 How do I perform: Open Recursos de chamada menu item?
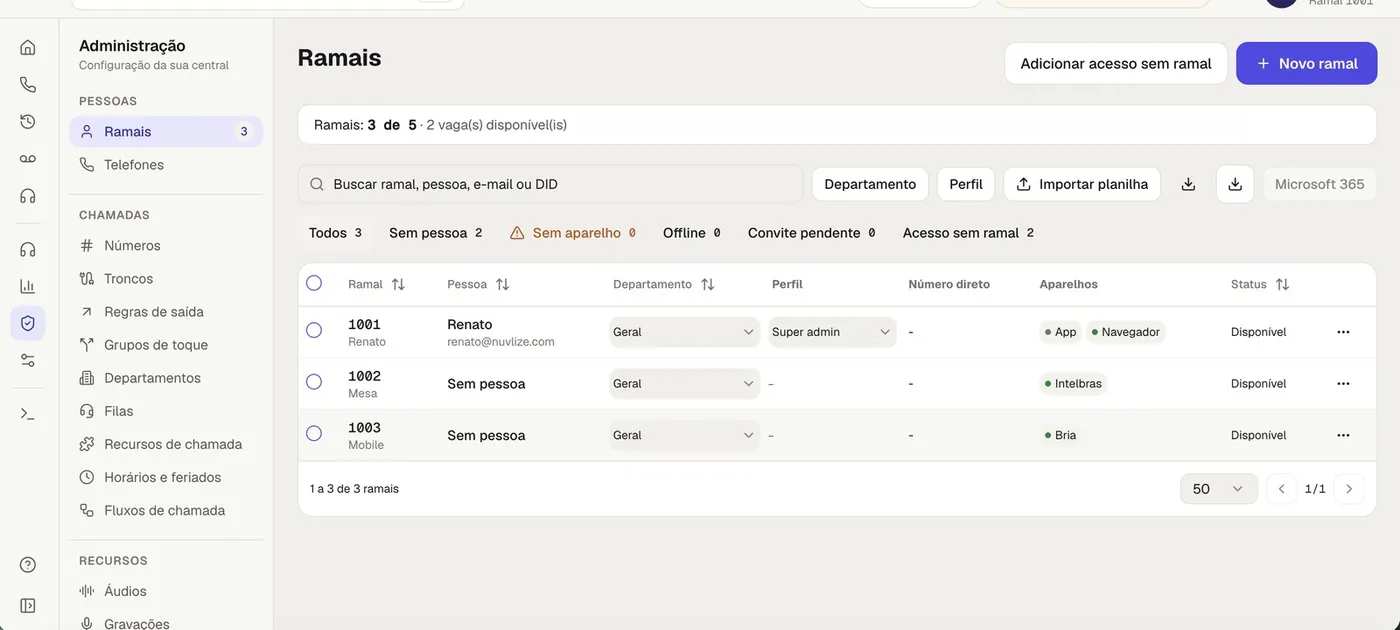[166, 443]
